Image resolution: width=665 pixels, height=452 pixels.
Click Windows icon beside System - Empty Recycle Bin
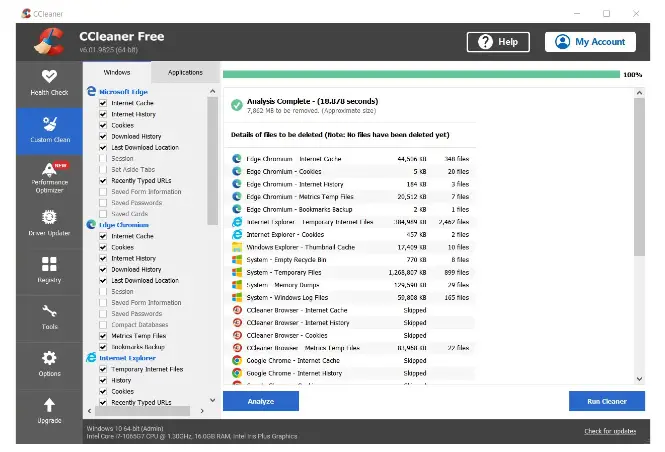(x=237, y=259)
